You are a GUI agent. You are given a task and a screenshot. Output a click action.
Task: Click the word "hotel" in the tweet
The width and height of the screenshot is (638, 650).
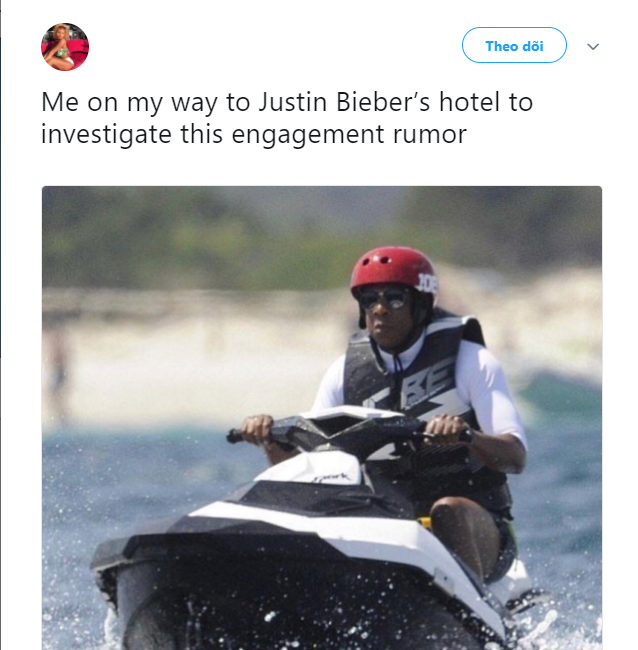click(469, 102)
